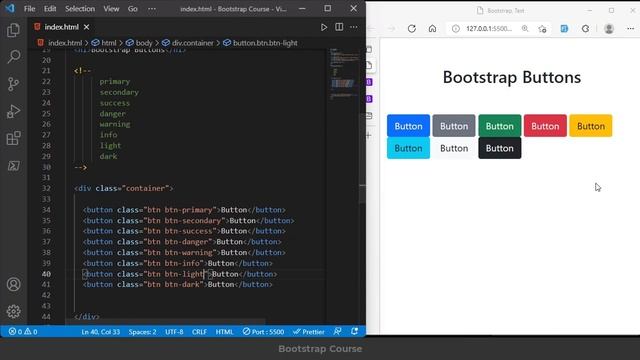Click the green success Button
The image size is (640, 360).
(500, 126)
